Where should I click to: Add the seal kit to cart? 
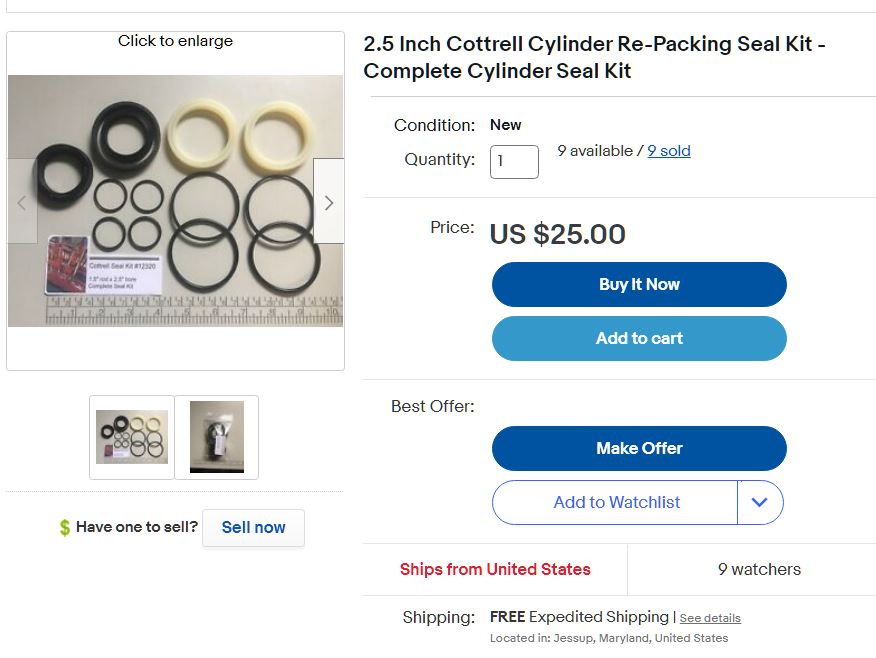639,338
